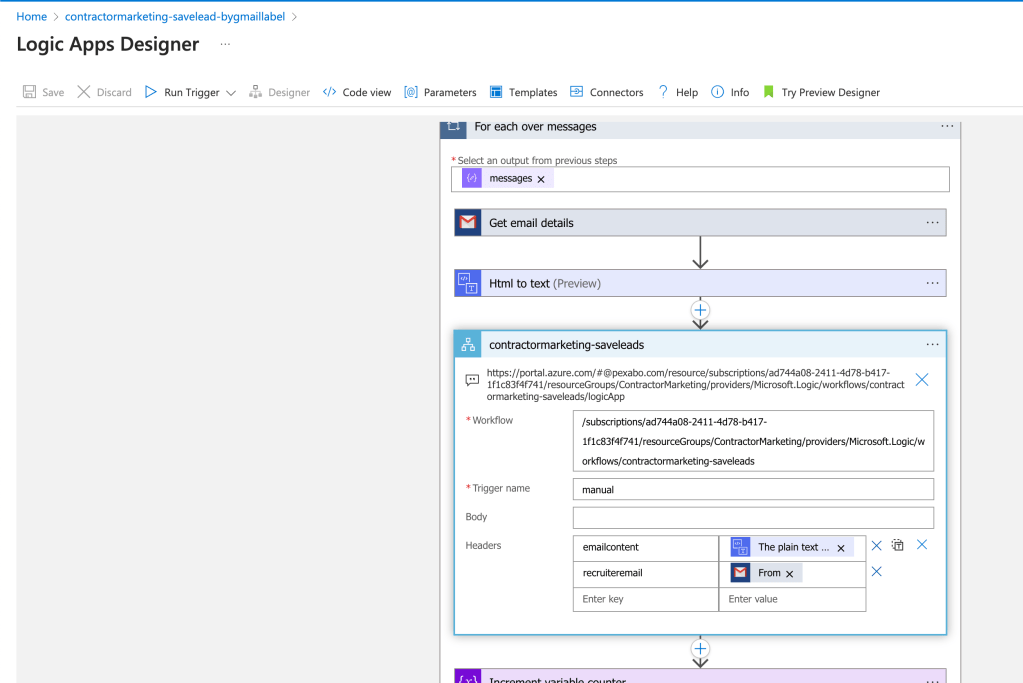Image resolution: width=1023 pixels, height=683 pixels.
Task: Click the comment bubble icon
Action: tap(472, 380)
